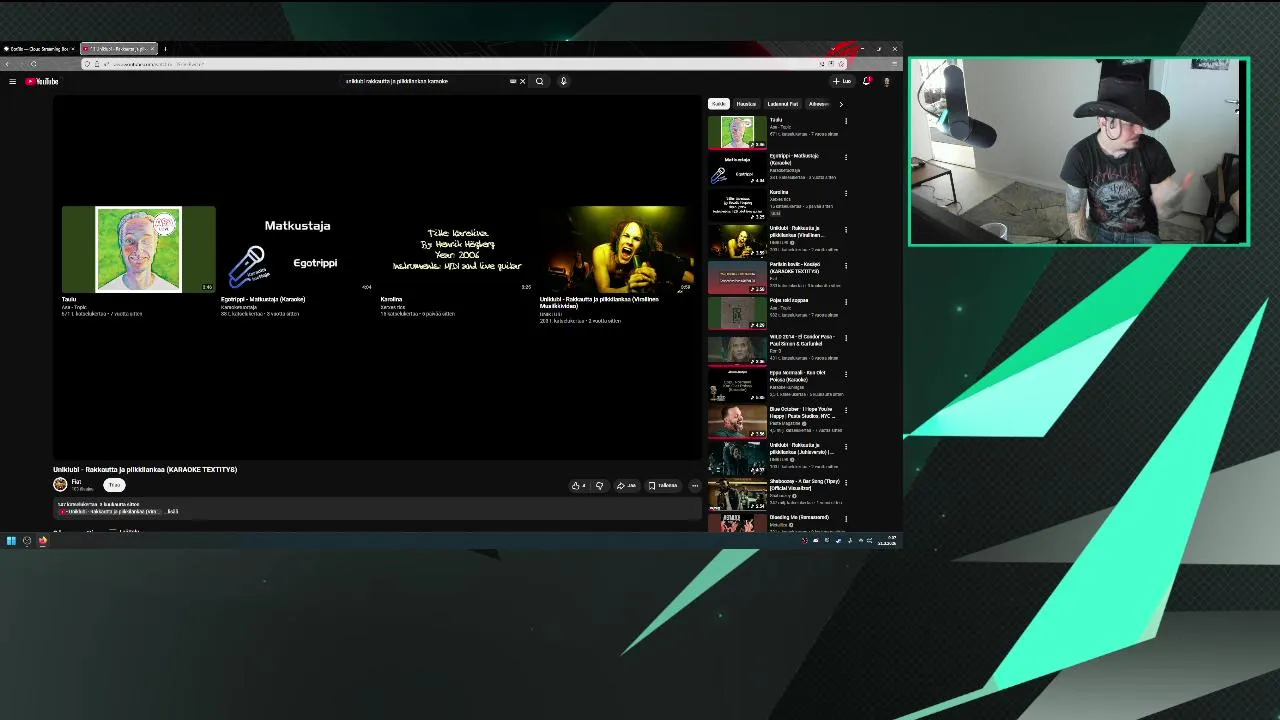This screenshot has height=720, width=1280.
Task: Open options menu for Paritain kaviit video
Action: pos(846,266)
